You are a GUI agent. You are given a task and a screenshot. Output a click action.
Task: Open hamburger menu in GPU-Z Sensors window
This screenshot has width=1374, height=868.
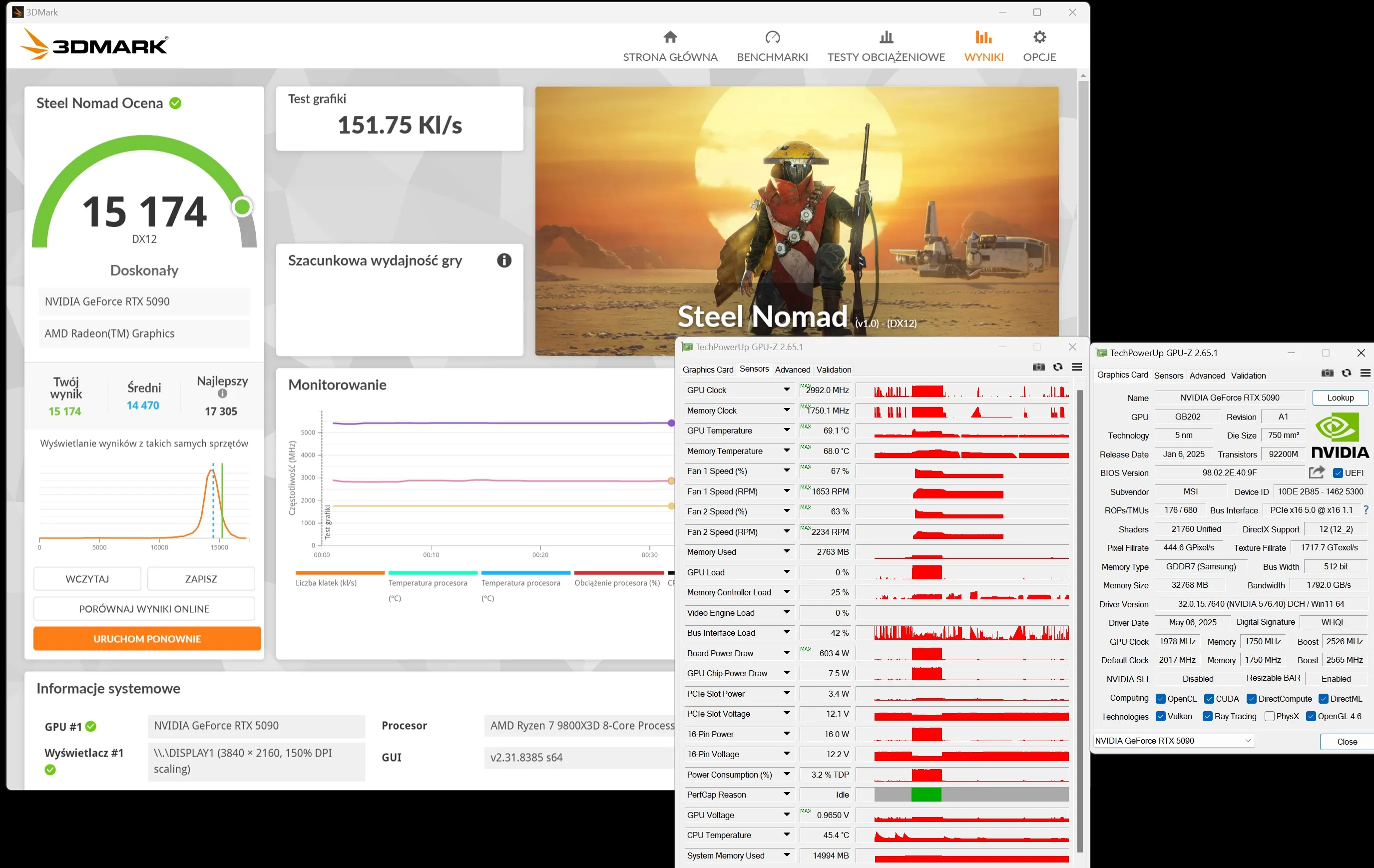1077,367
